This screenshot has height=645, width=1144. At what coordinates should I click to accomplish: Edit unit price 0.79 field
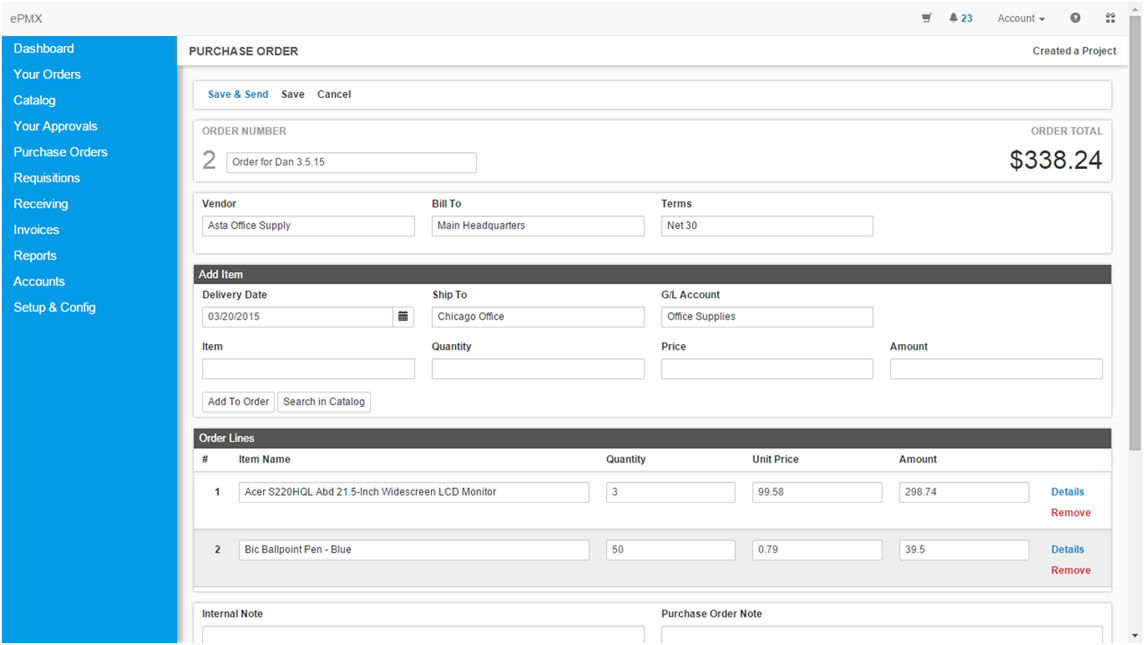pyautogui.click(x=817, y=550)
